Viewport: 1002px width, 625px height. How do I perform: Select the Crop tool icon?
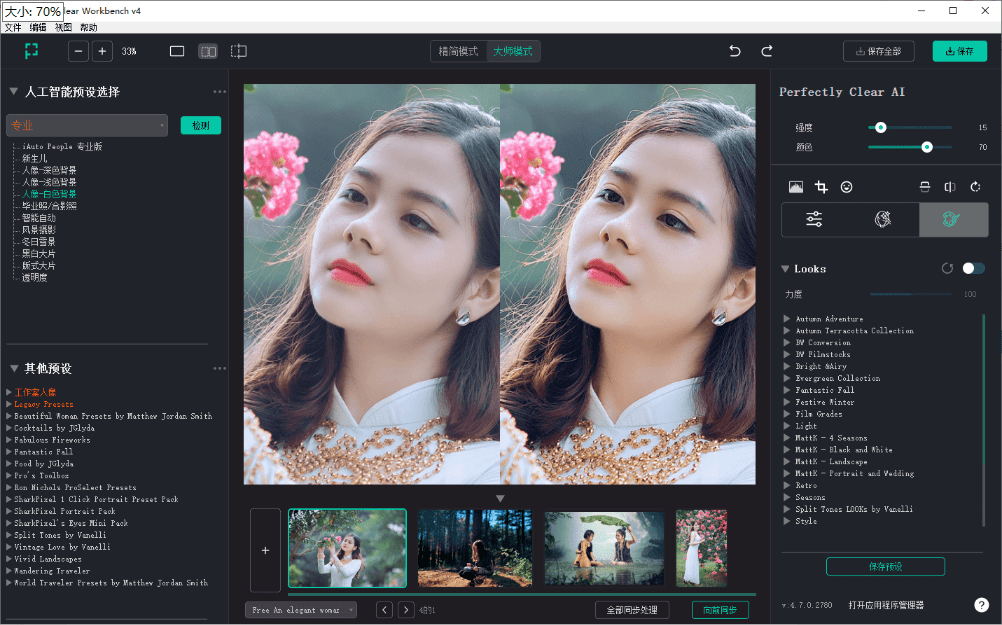coord(823,187)
